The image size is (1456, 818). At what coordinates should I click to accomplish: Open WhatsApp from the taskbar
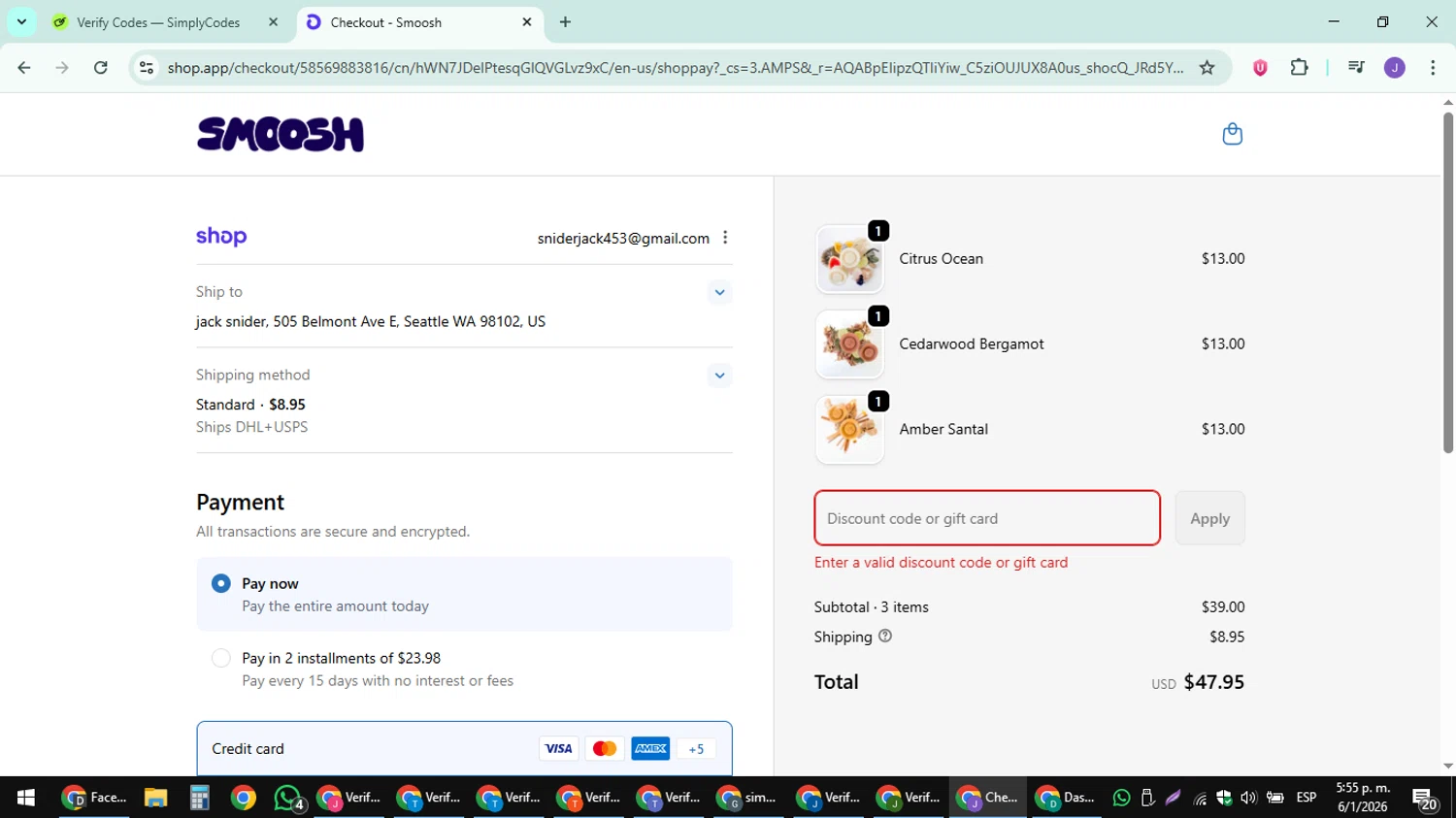tap(287, 798)
